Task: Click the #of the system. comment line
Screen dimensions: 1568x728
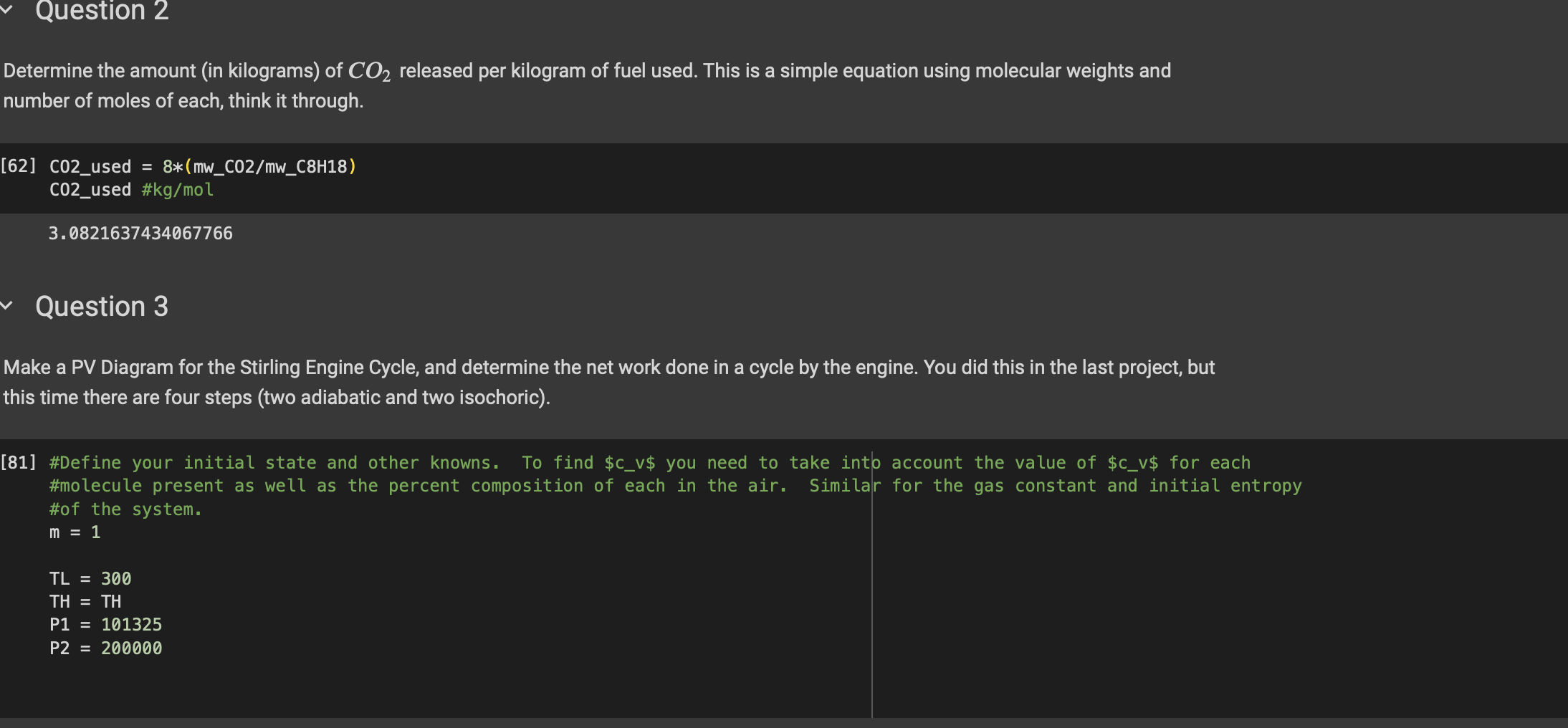Action: point(125,509)
